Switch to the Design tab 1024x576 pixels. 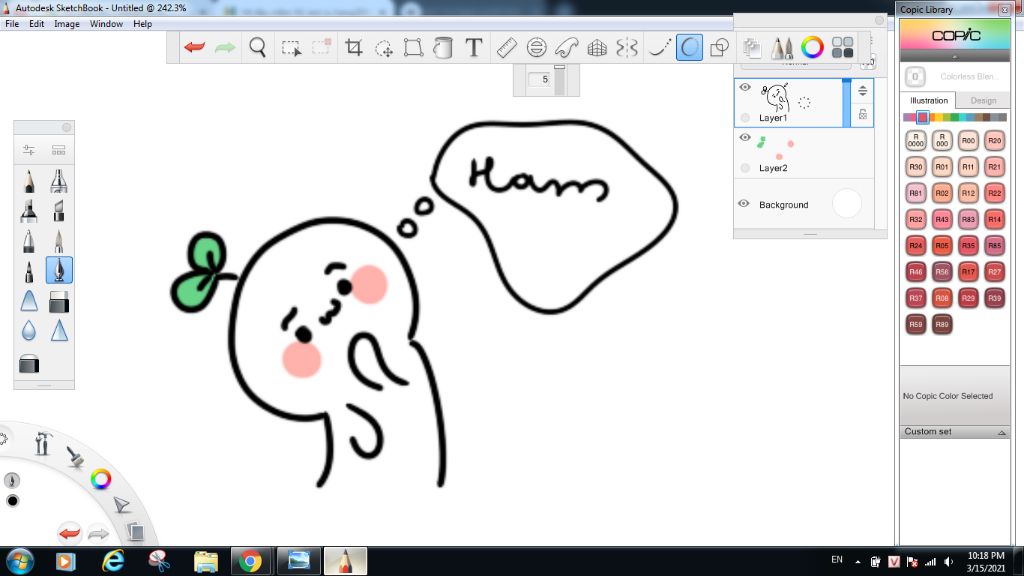983,101
